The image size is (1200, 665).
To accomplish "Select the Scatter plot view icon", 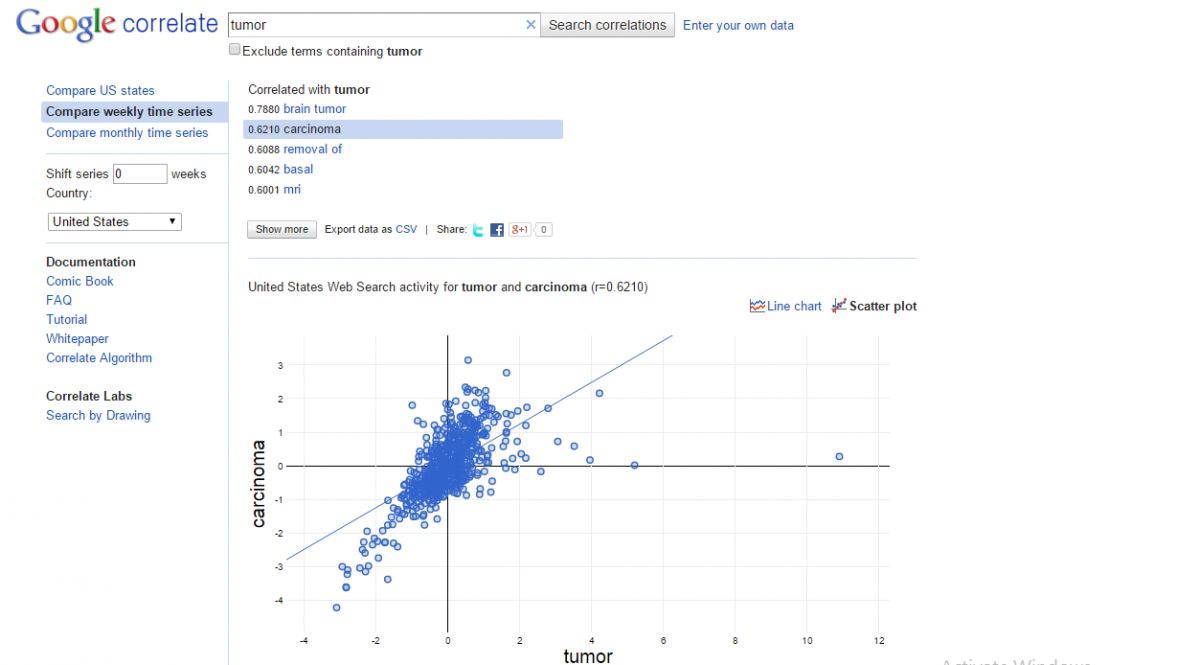I will click(x=839, y=306).
